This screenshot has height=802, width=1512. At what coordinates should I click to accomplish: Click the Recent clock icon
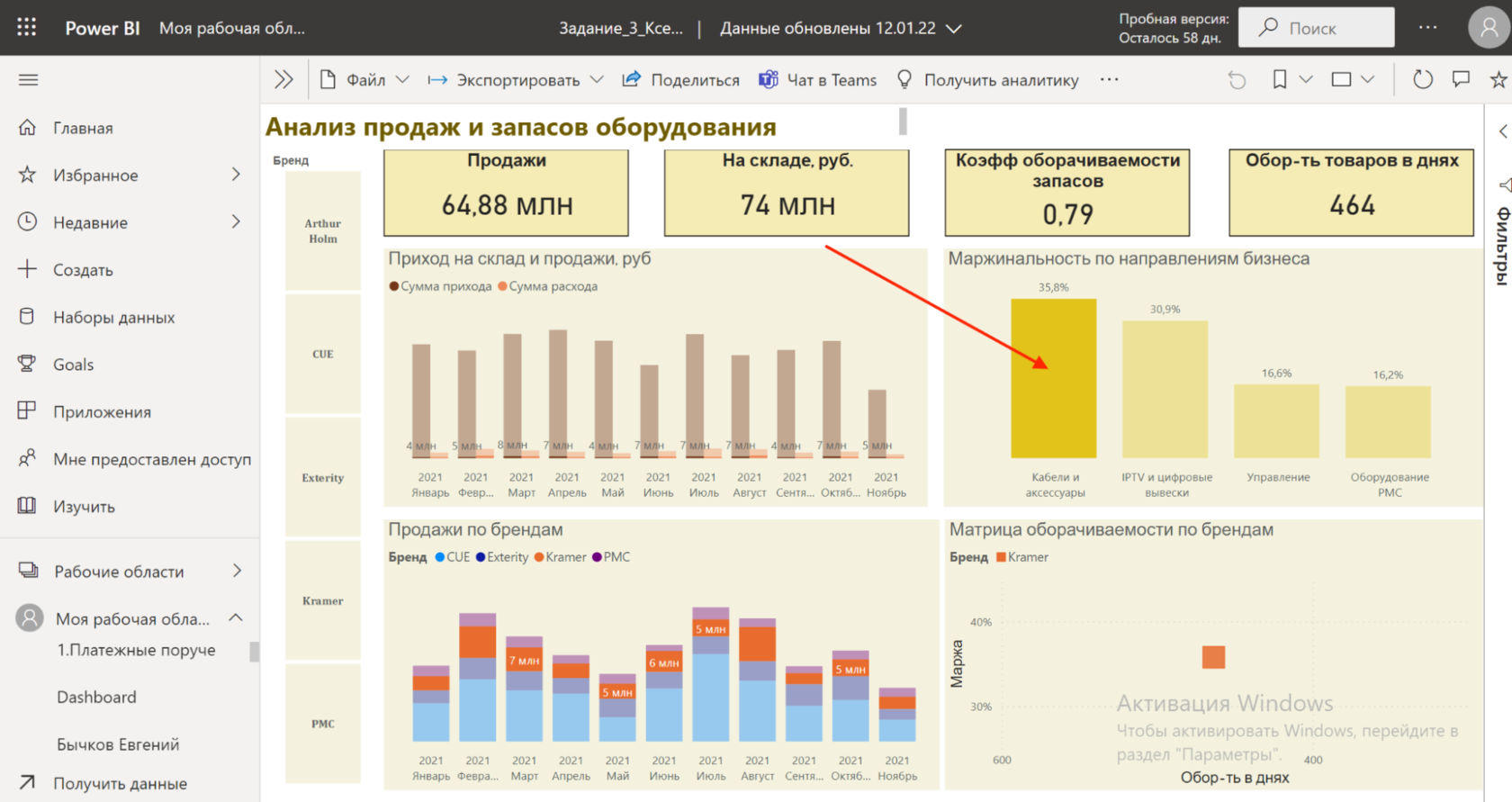pos(27,221)
